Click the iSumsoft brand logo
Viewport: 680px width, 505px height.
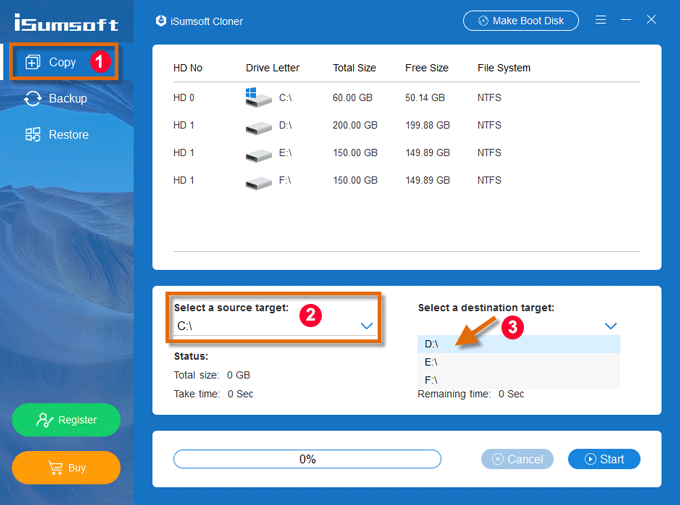pos(66,22)
